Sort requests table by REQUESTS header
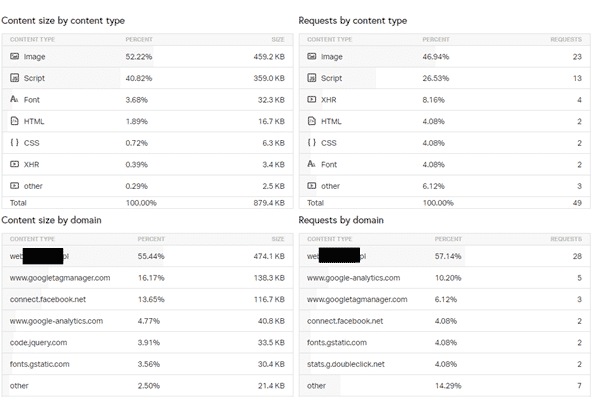The width and height of the screenshot is (602, 397). (x=566, y=40)
